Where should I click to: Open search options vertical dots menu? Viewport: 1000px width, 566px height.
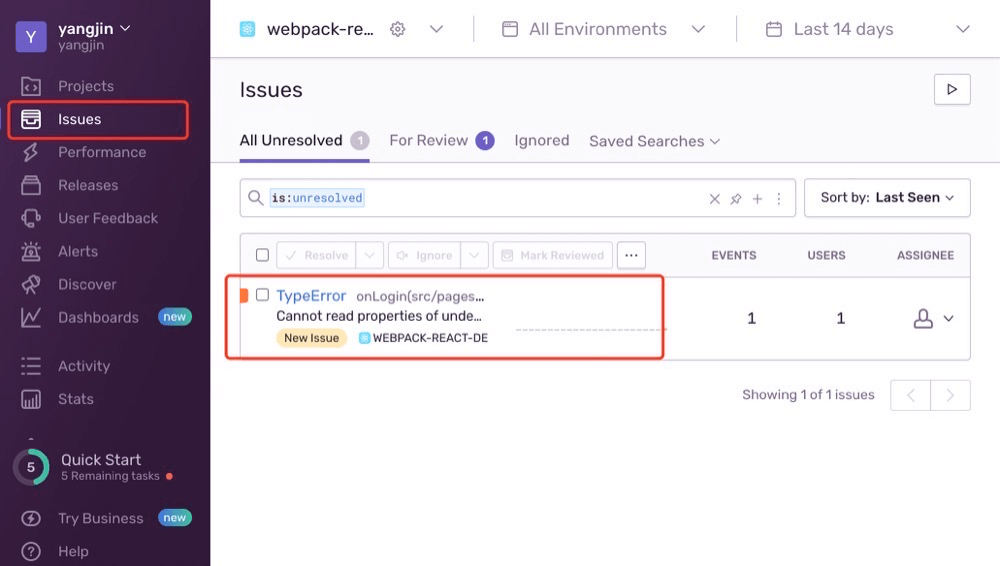[x=779, y=199]
